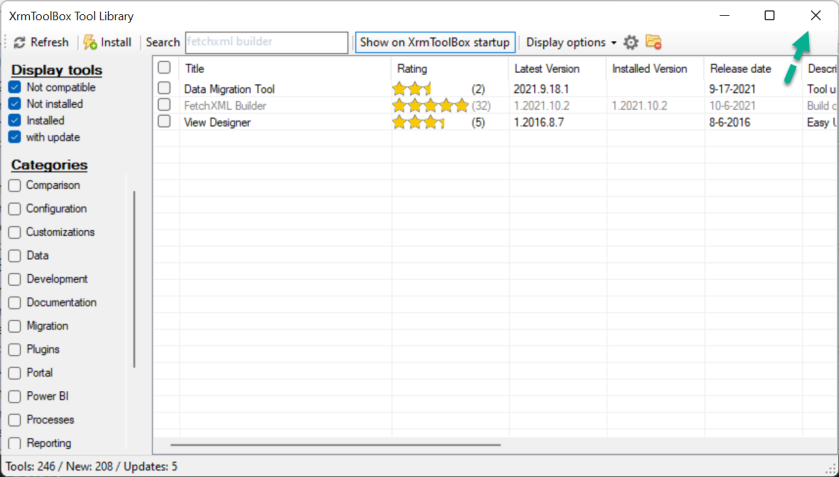Check the Power BI category
Screen dimensions: 839x477
[x=15, y=397]
